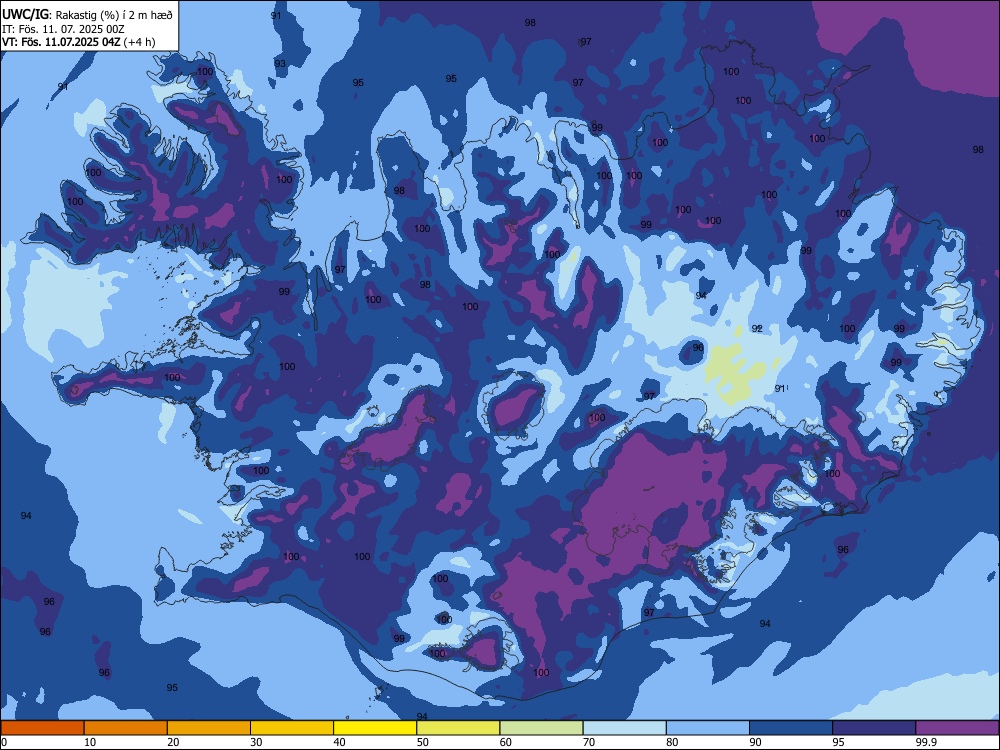Viewport: 1000px width, 750px height.
Task: Click the 'IT: Fös. 11. 07. 2025 00Z' line
Action: [63, 29]
